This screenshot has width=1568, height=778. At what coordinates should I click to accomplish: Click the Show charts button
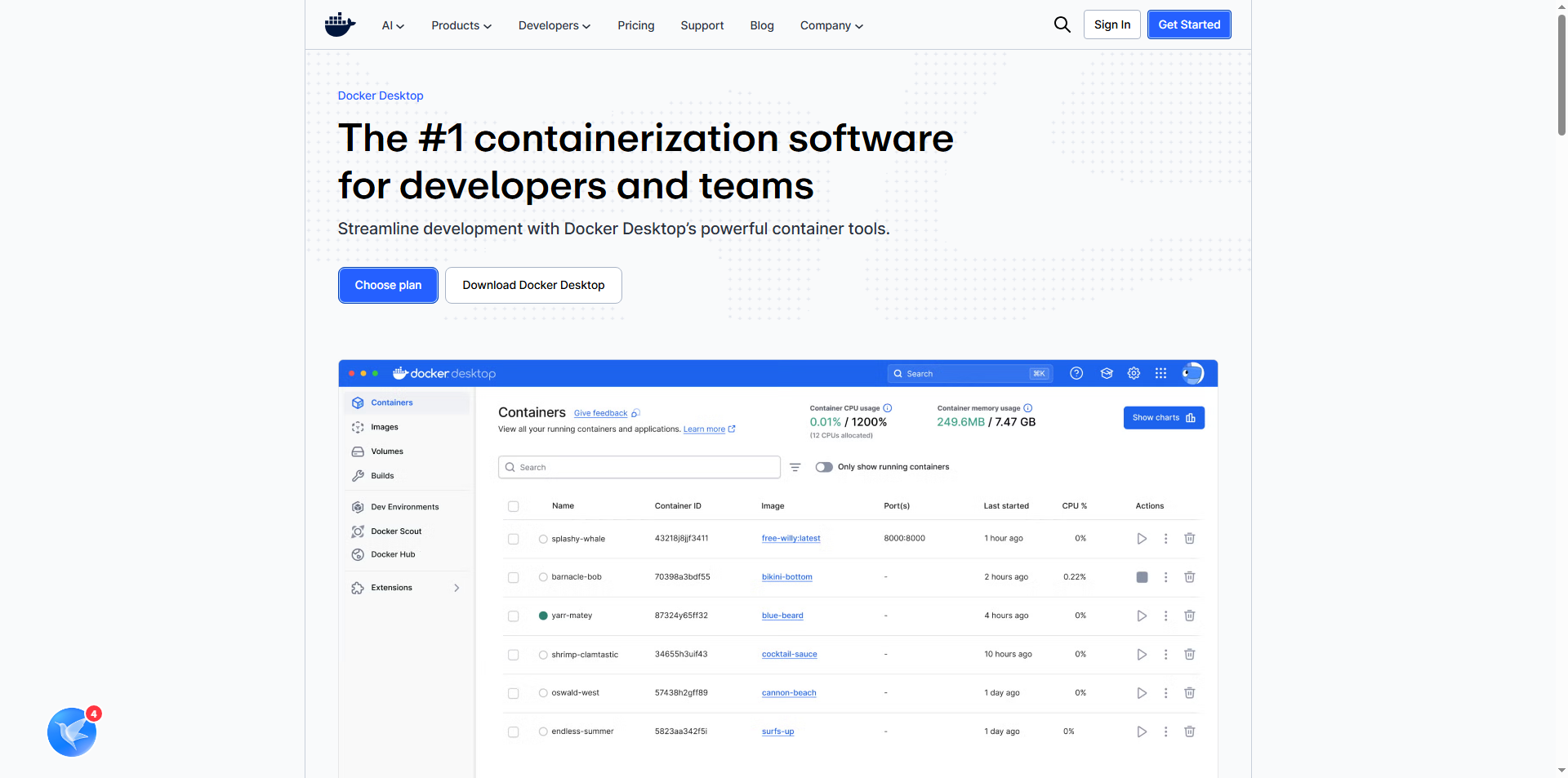(1164, 418)
